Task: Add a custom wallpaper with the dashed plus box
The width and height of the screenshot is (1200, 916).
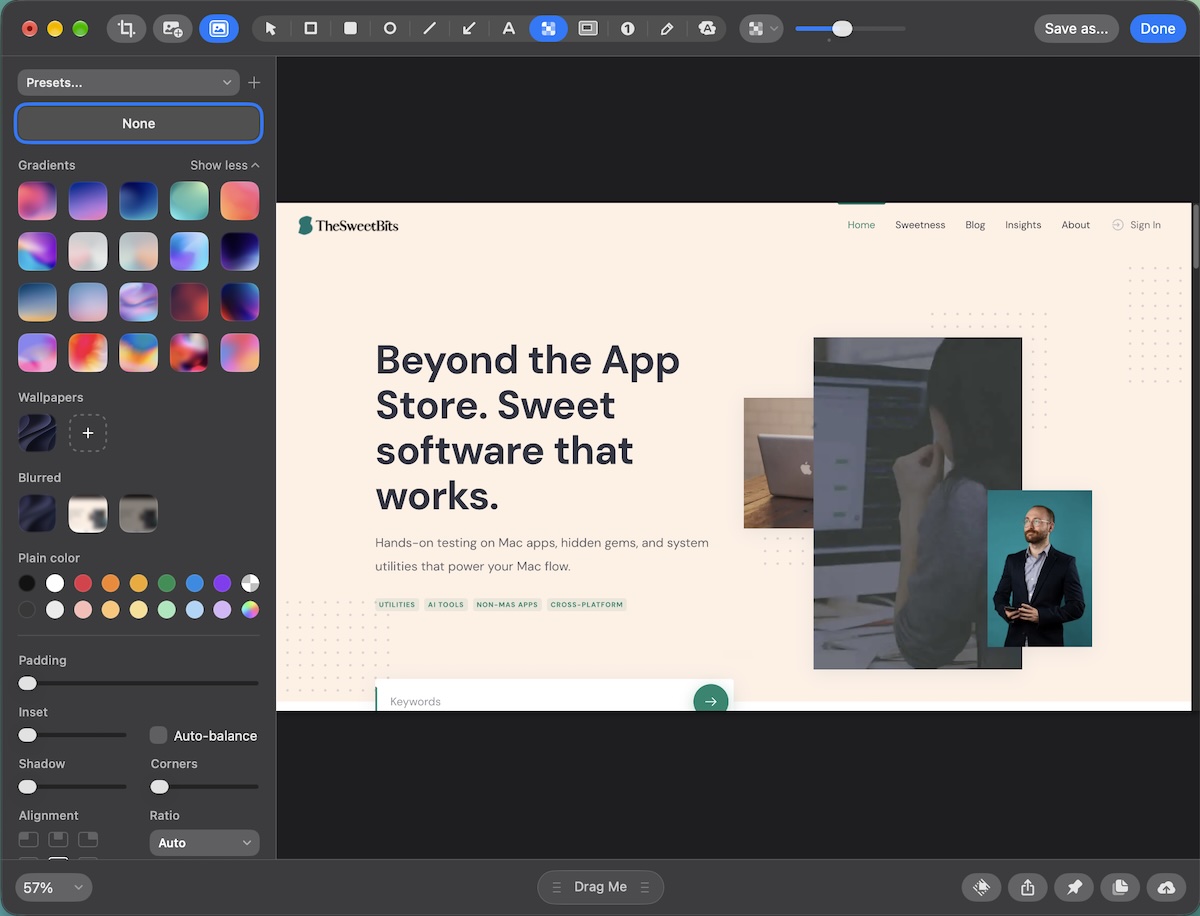Action: (88, 433)
